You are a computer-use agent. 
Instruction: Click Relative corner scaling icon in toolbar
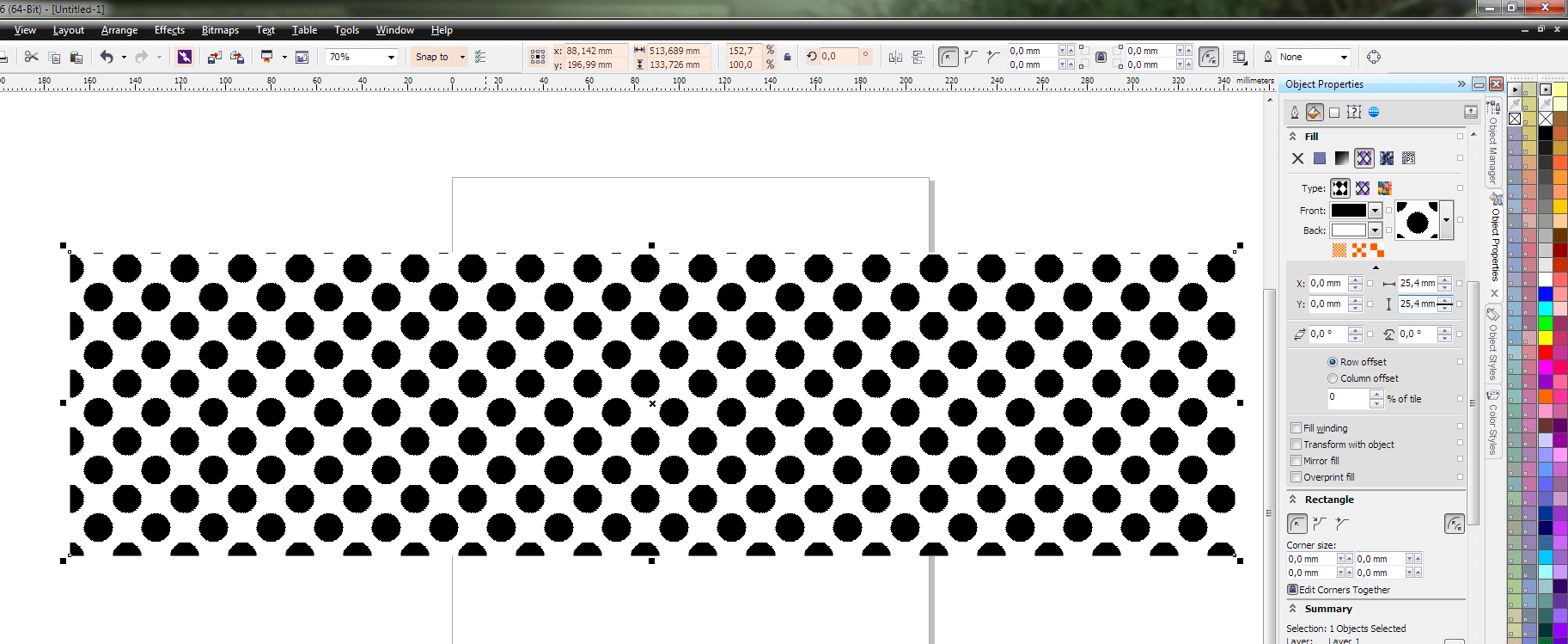pyautogui.click(x=1209, y=57)
